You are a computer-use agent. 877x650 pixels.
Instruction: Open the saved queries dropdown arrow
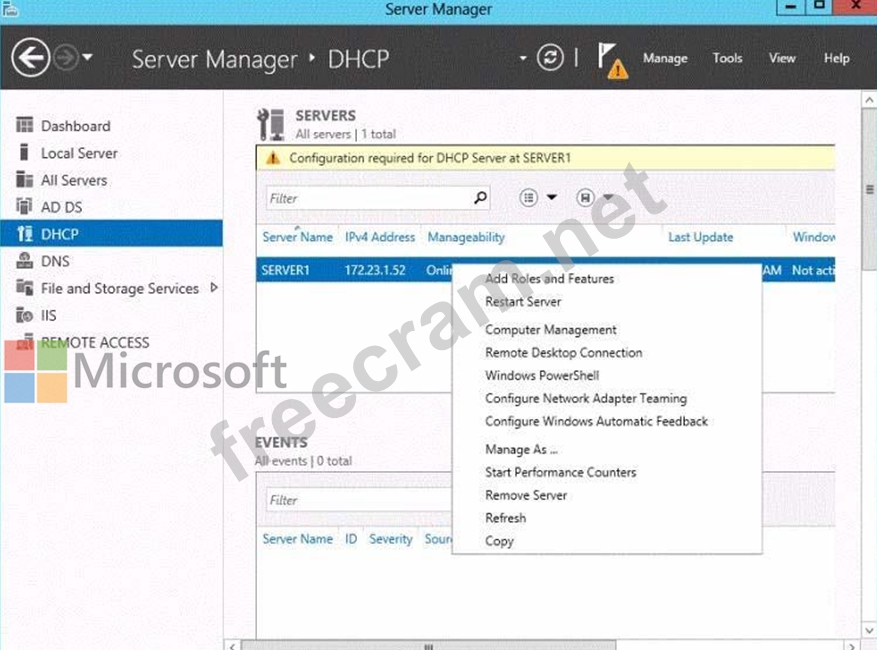(608, 197)
